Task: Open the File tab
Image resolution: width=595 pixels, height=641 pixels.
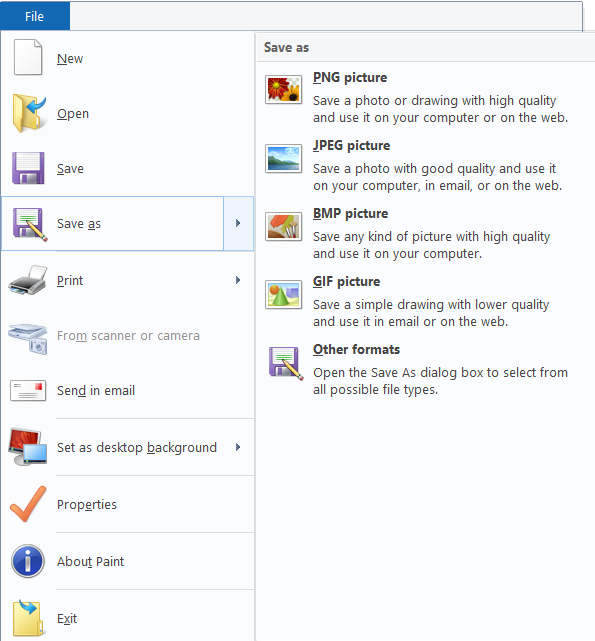Action: (35, 16)
